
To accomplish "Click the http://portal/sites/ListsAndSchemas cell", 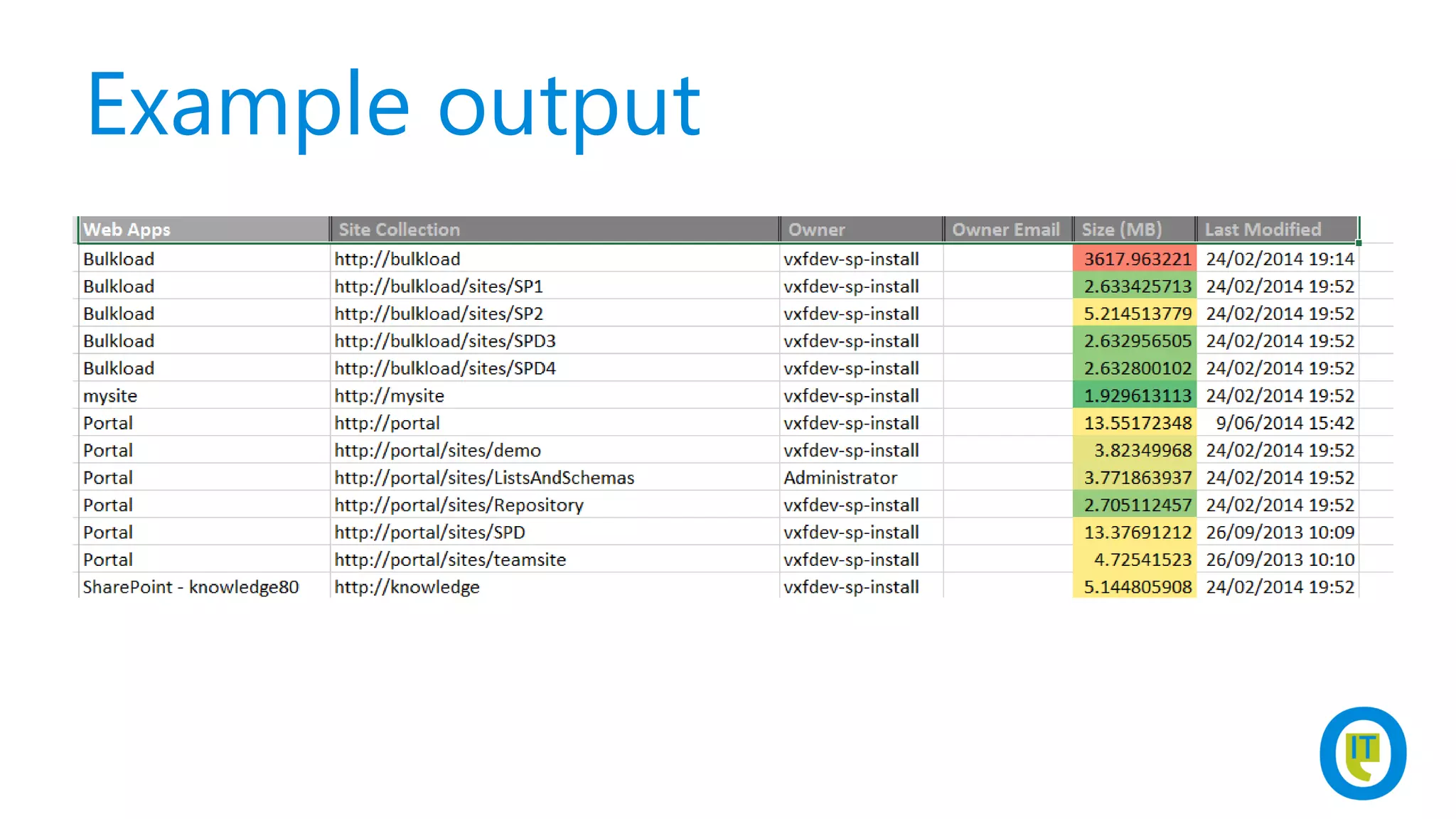I will click(555, 478).
